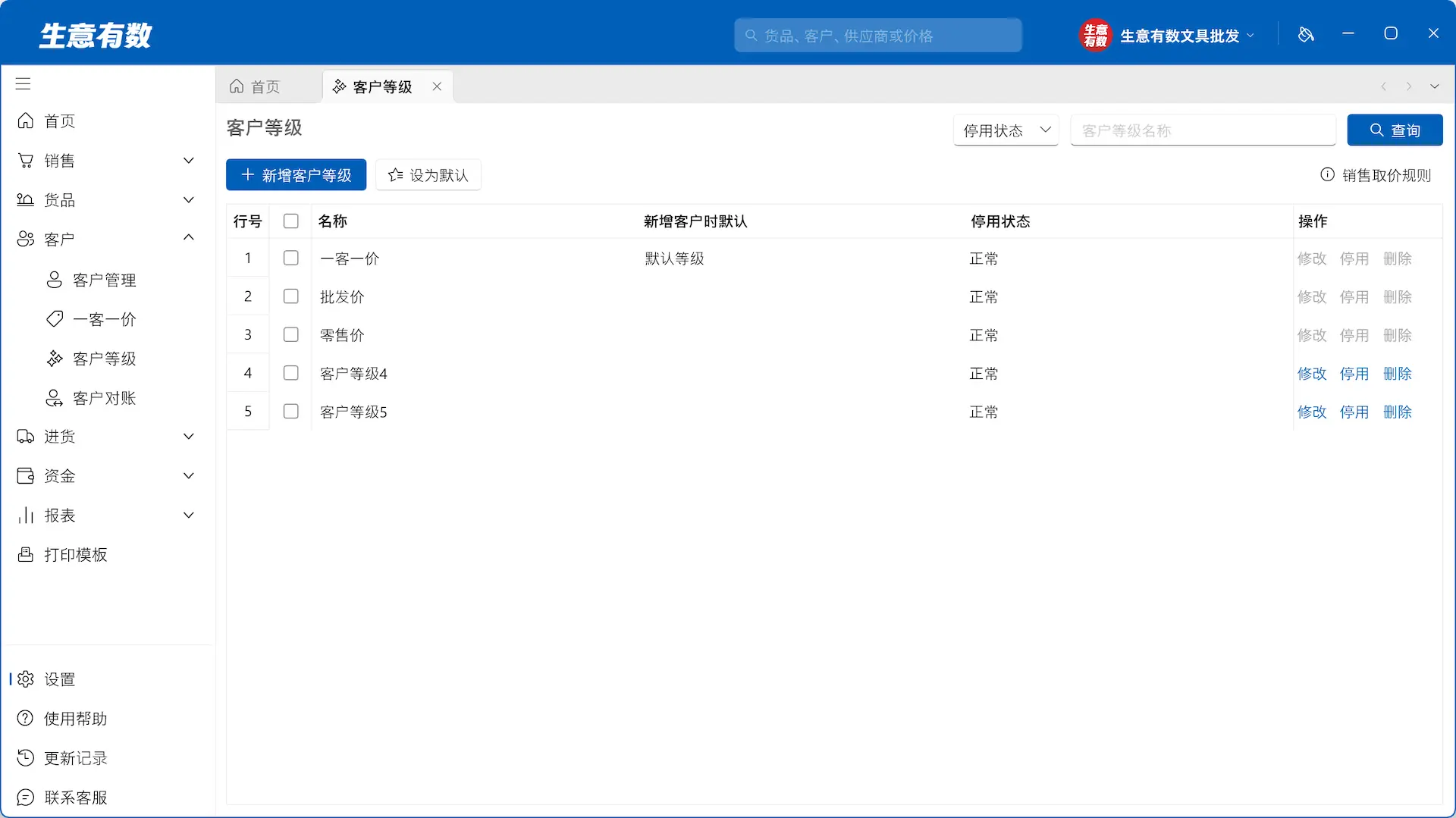Expand the 销售 sidebar menu
Screen dimensions: 1456x818
click(x=106, y=161)
